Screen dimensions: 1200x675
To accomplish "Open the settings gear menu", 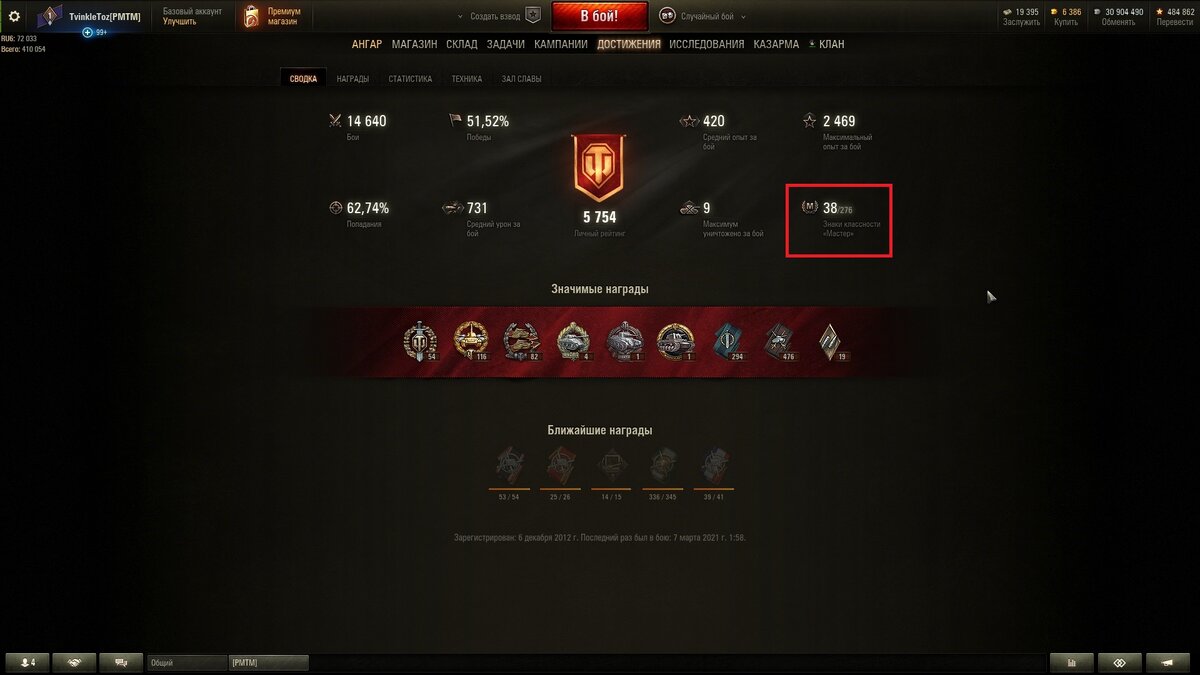I will (x=14, y=16).
